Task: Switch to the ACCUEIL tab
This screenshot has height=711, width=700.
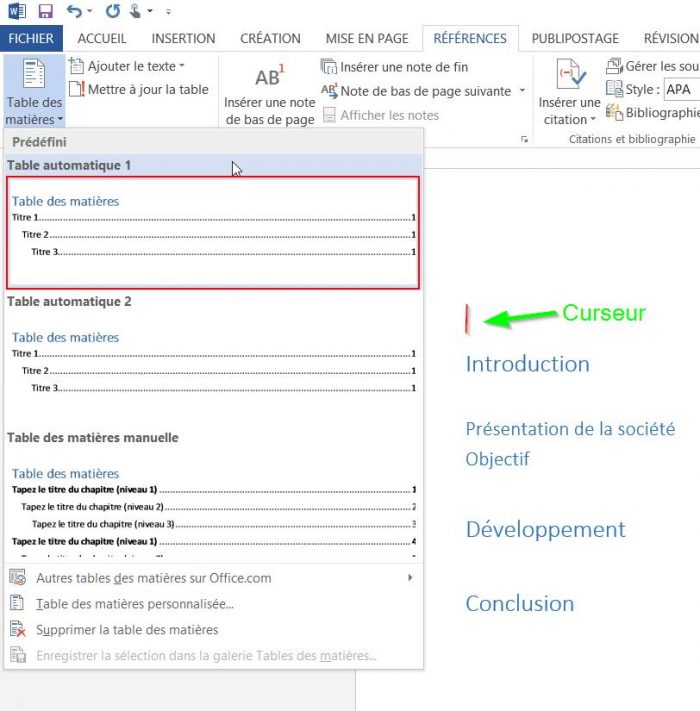Action: point(102,39)
